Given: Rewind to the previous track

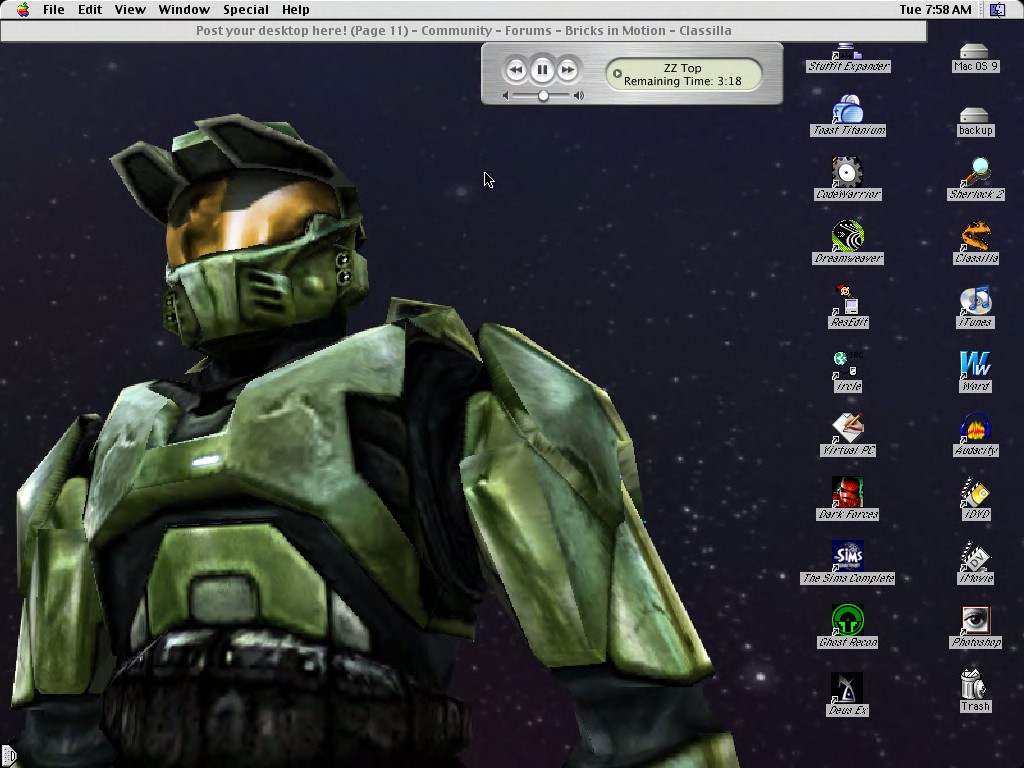Looking at the screenshot, I should click(517, 69).
